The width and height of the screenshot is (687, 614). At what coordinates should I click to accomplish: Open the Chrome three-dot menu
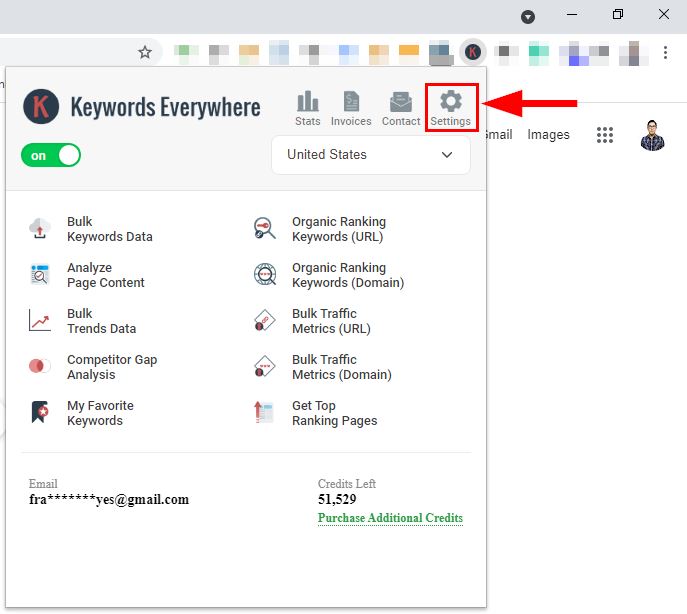(665, 53)
